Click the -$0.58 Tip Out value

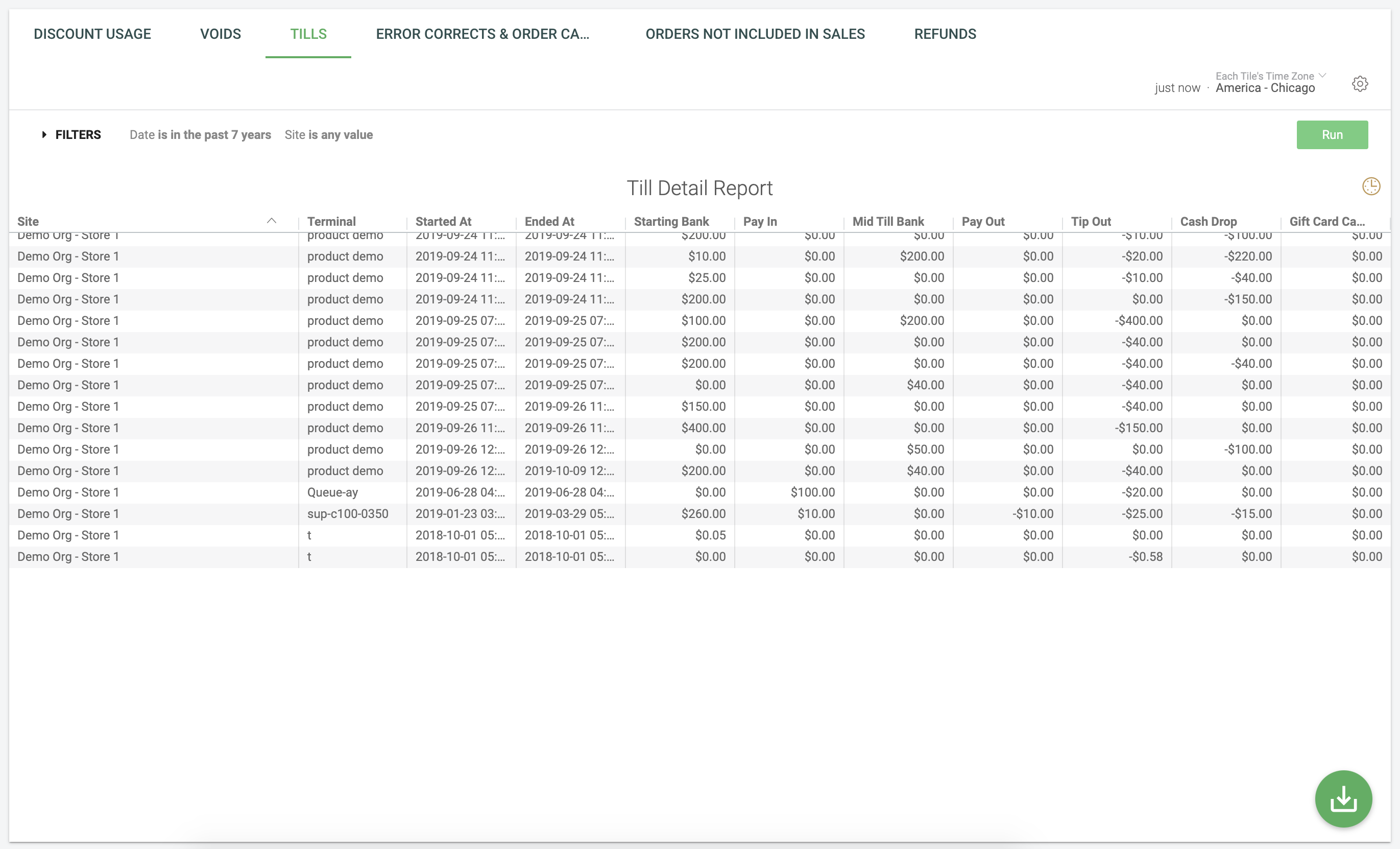[1145, 557]
